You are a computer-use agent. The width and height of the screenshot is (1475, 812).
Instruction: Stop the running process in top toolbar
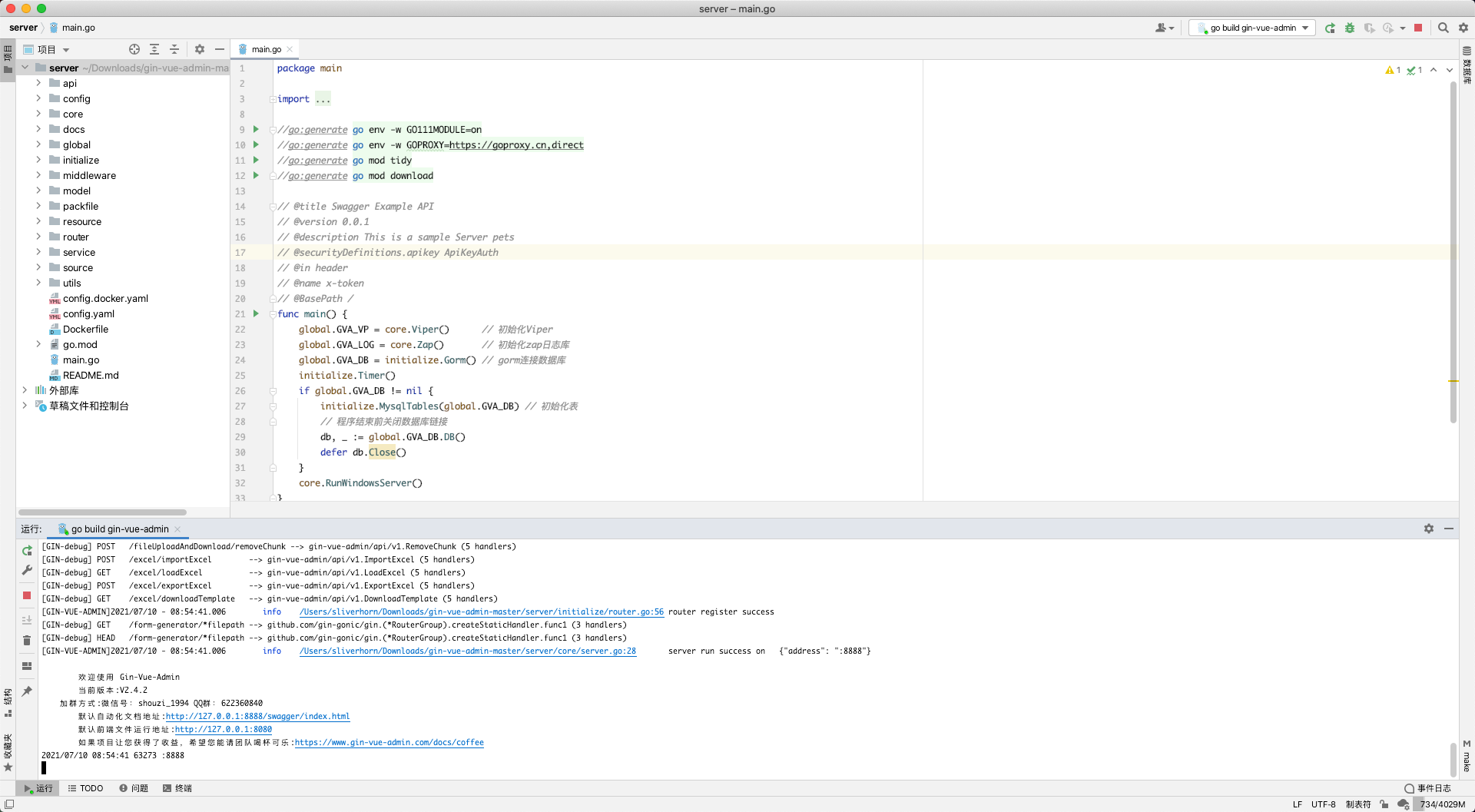pyautogui.click(x=1418, y=28)
